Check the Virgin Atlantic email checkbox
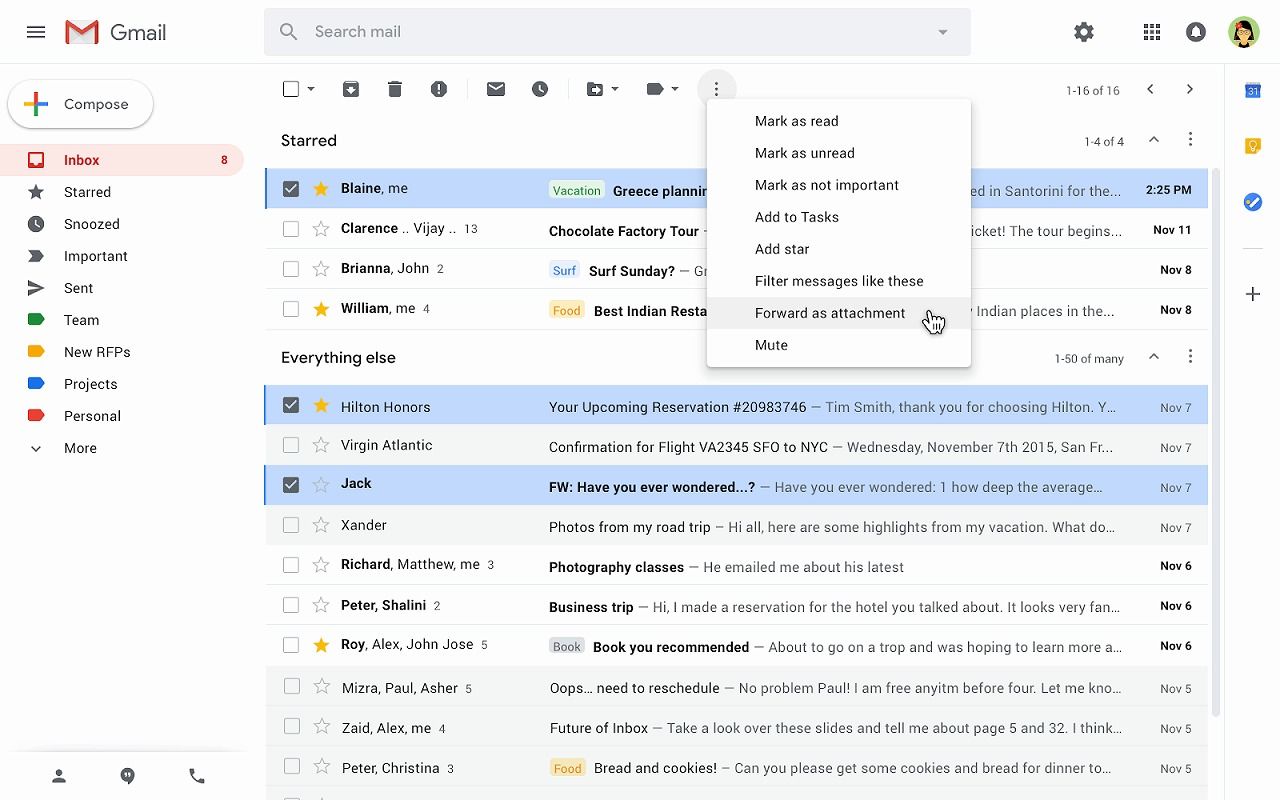Viewport: 1280px width, 800px height. tap(291, 445)
